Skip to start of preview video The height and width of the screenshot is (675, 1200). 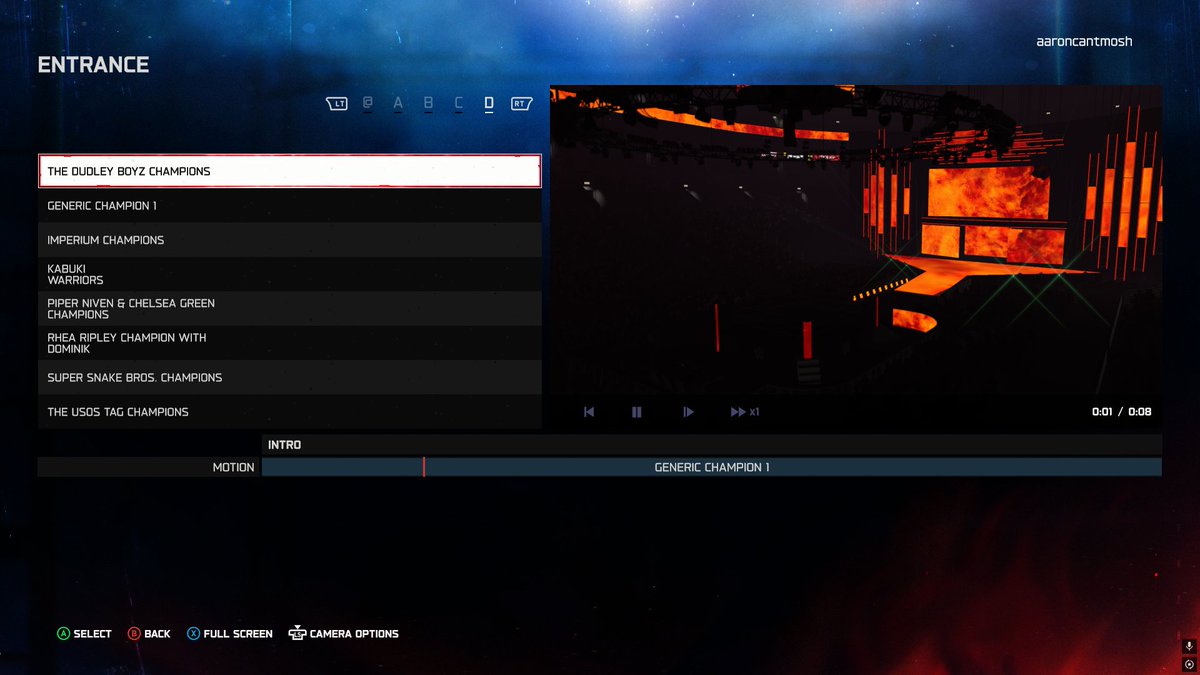pyautogui.click(x=589, y=412)
